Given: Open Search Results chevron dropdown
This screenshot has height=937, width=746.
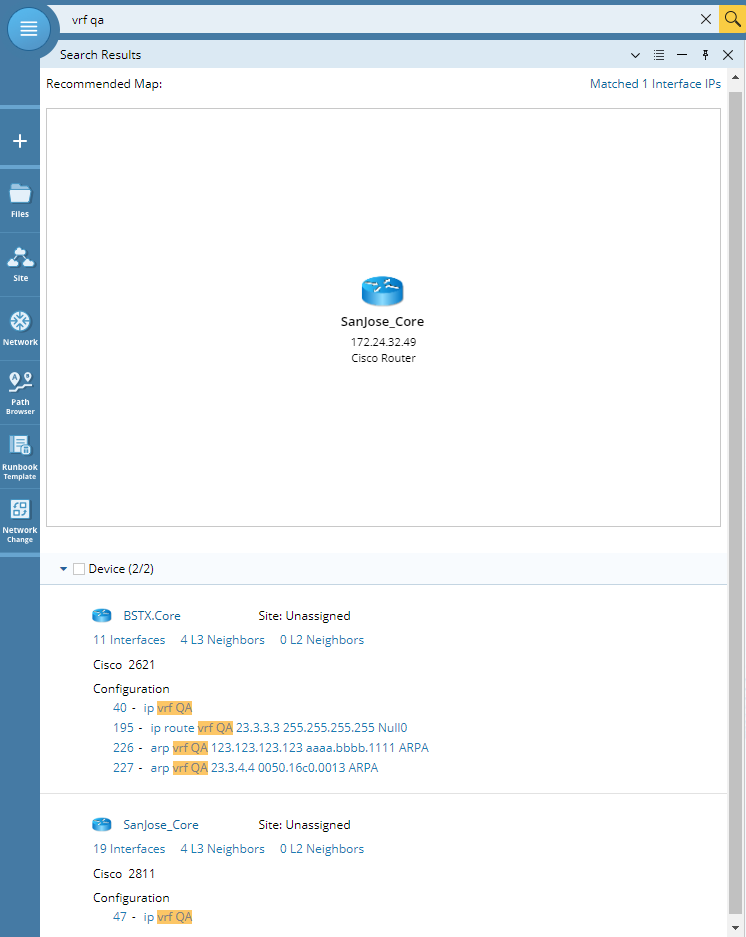Looking at the screenshot, I should (x=635, y=55).
